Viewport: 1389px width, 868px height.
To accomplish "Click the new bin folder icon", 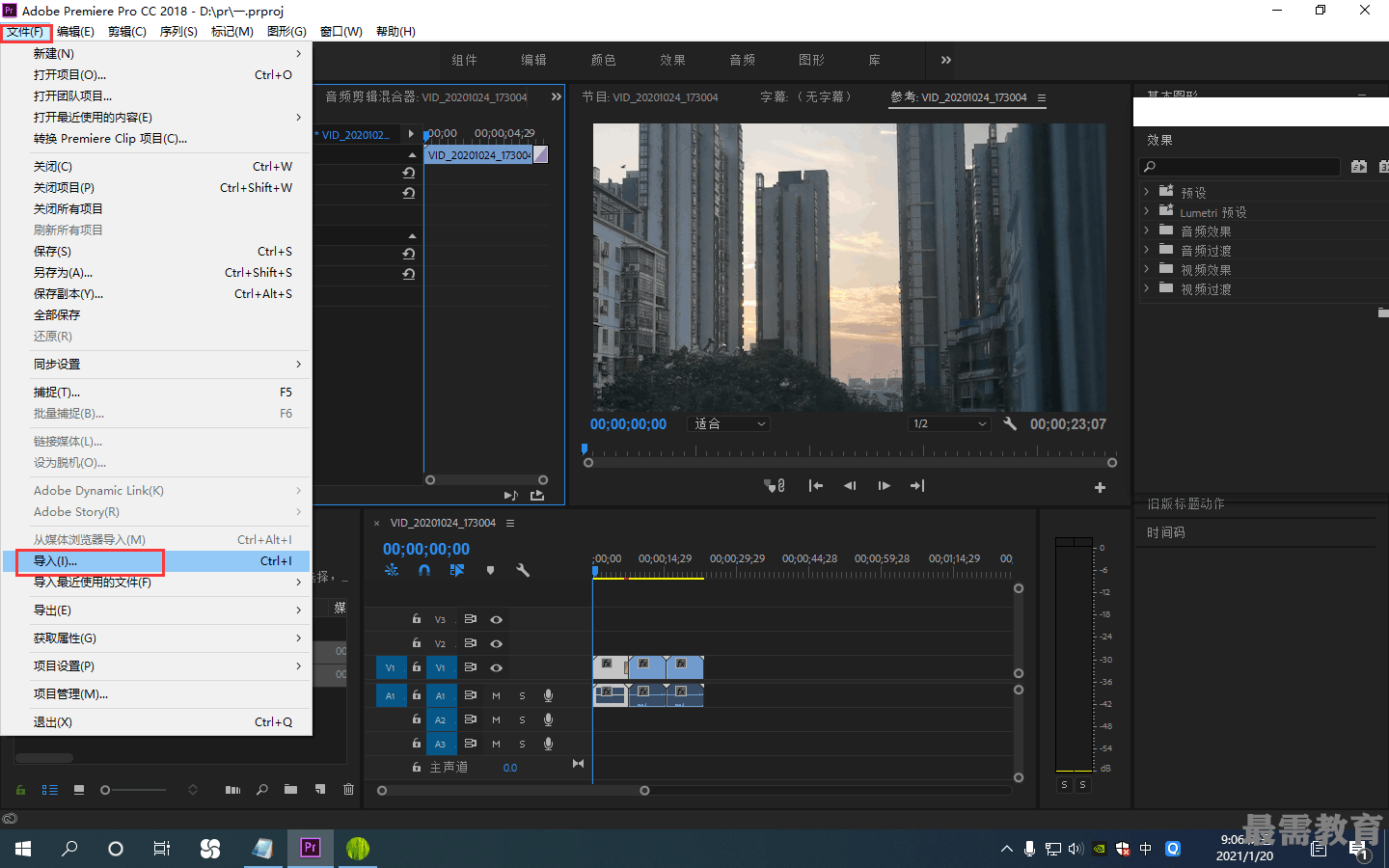I will 290,789.
